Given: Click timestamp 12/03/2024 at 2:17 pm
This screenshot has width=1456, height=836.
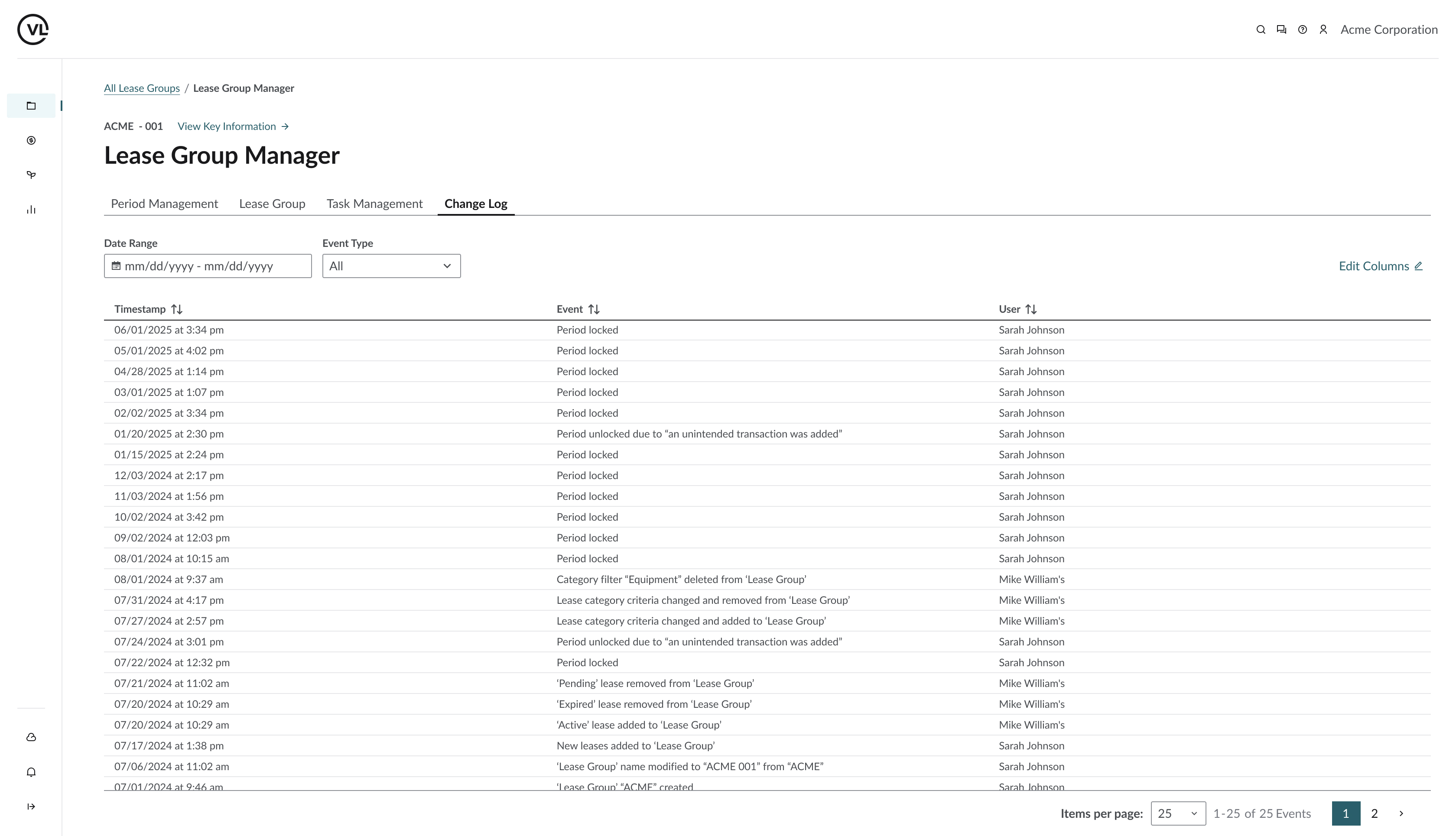Looking at the screenshot, I should (x=169, y=476).
